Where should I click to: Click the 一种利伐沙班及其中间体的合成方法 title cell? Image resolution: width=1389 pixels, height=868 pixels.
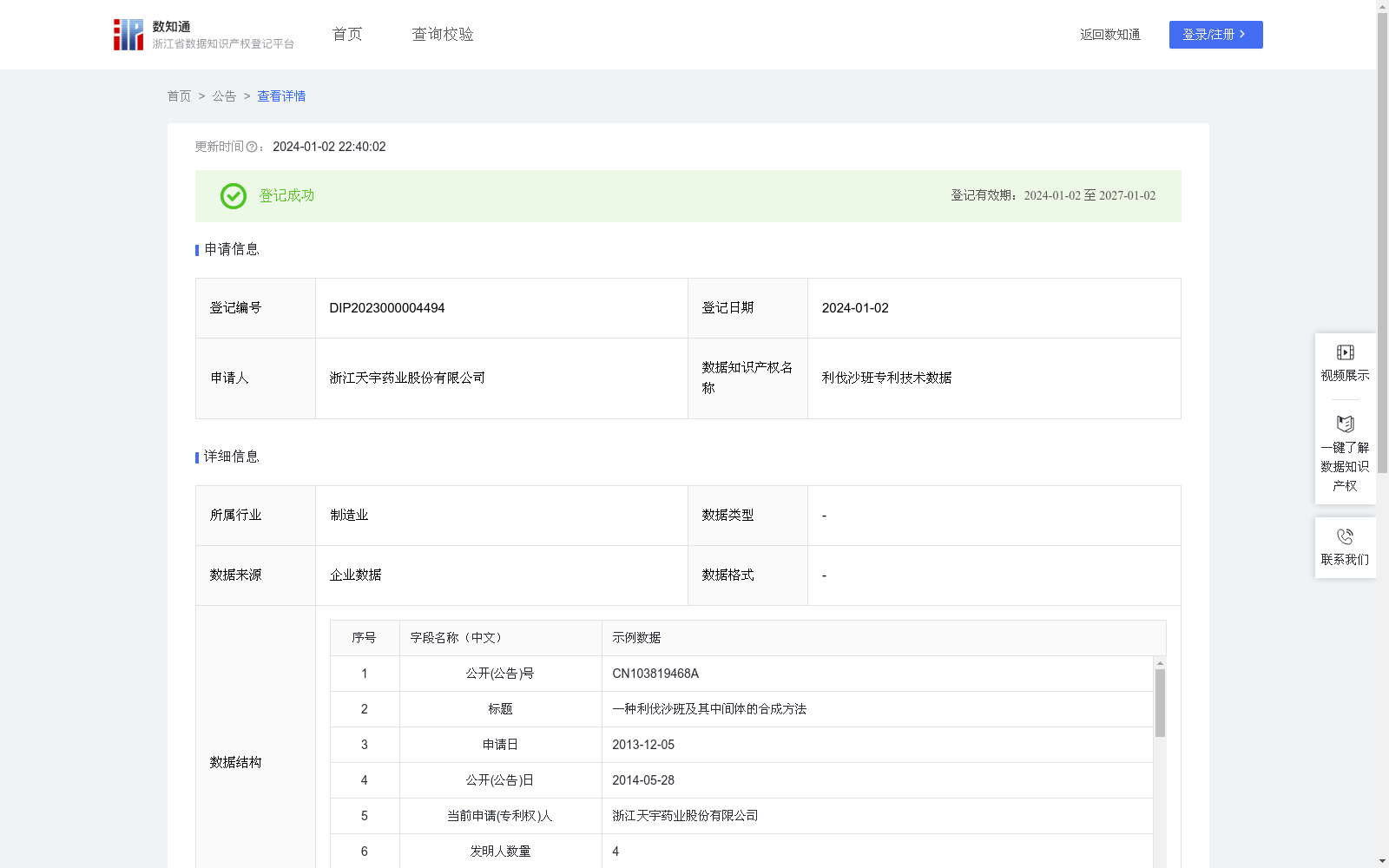pyautogui.click(x=877, y=709)
